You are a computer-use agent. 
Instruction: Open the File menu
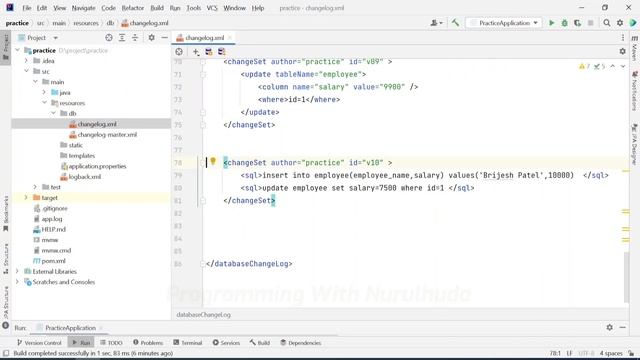(27, 8)
